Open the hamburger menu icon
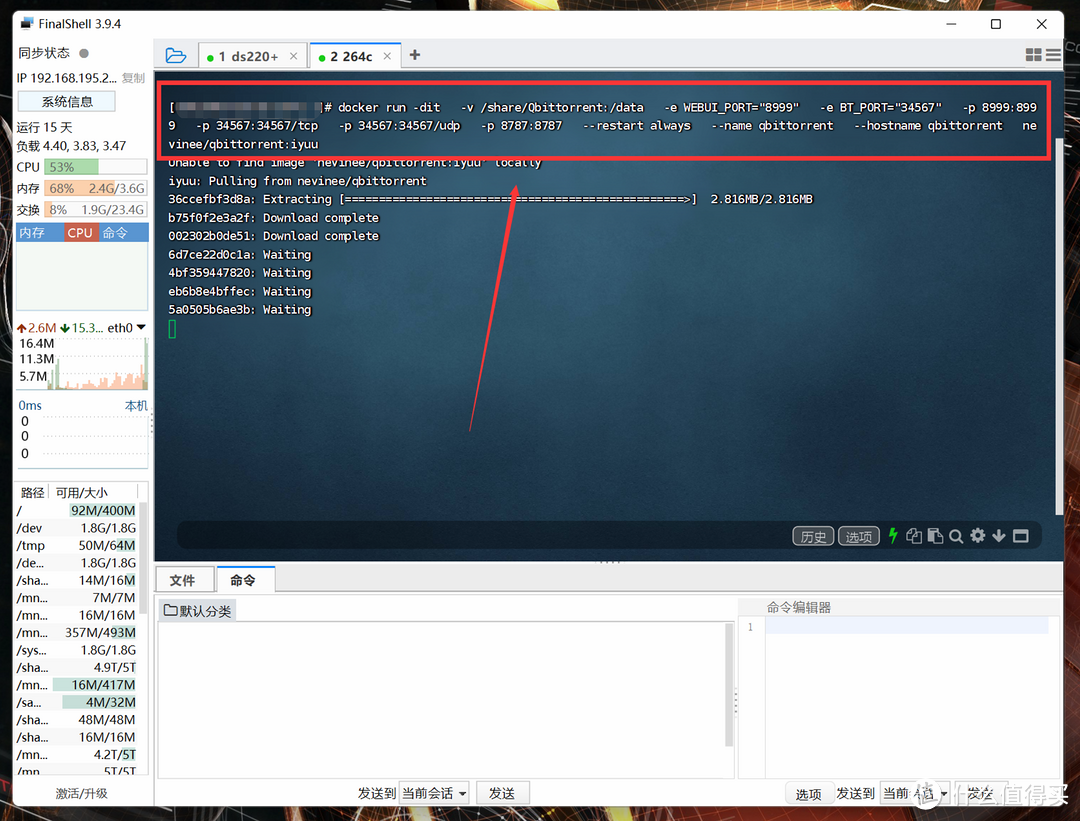This screenshot has height=821, width=1080. click(x=1053, y=55)
